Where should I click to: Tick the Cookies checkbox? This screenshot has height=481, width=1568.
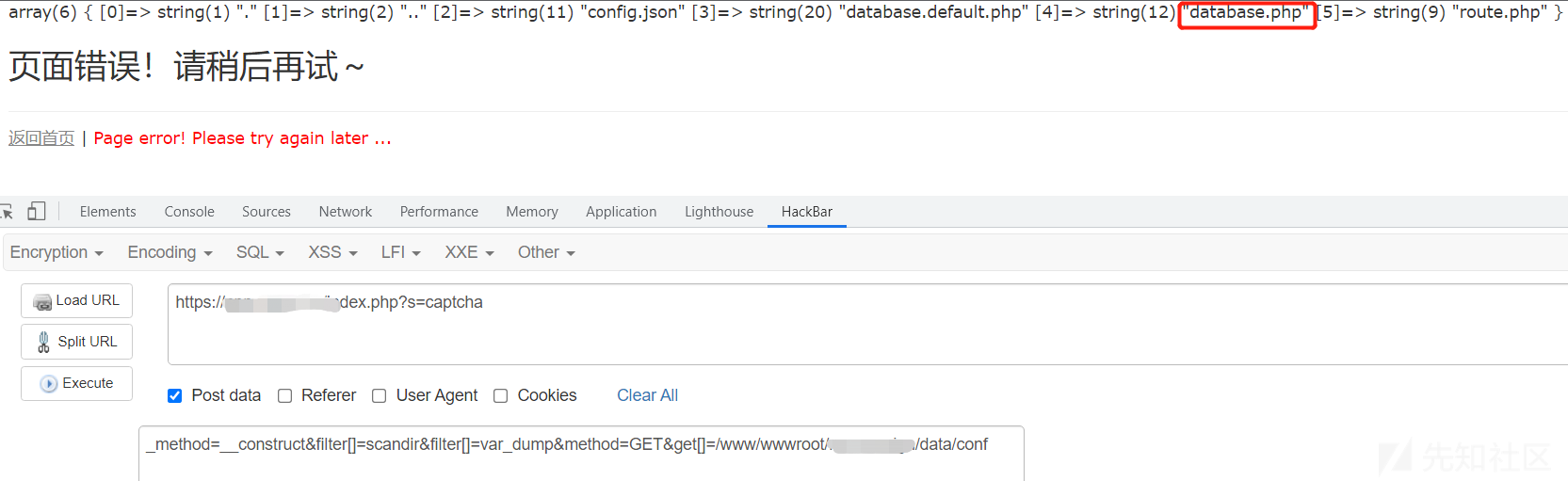tap(500, 396)
